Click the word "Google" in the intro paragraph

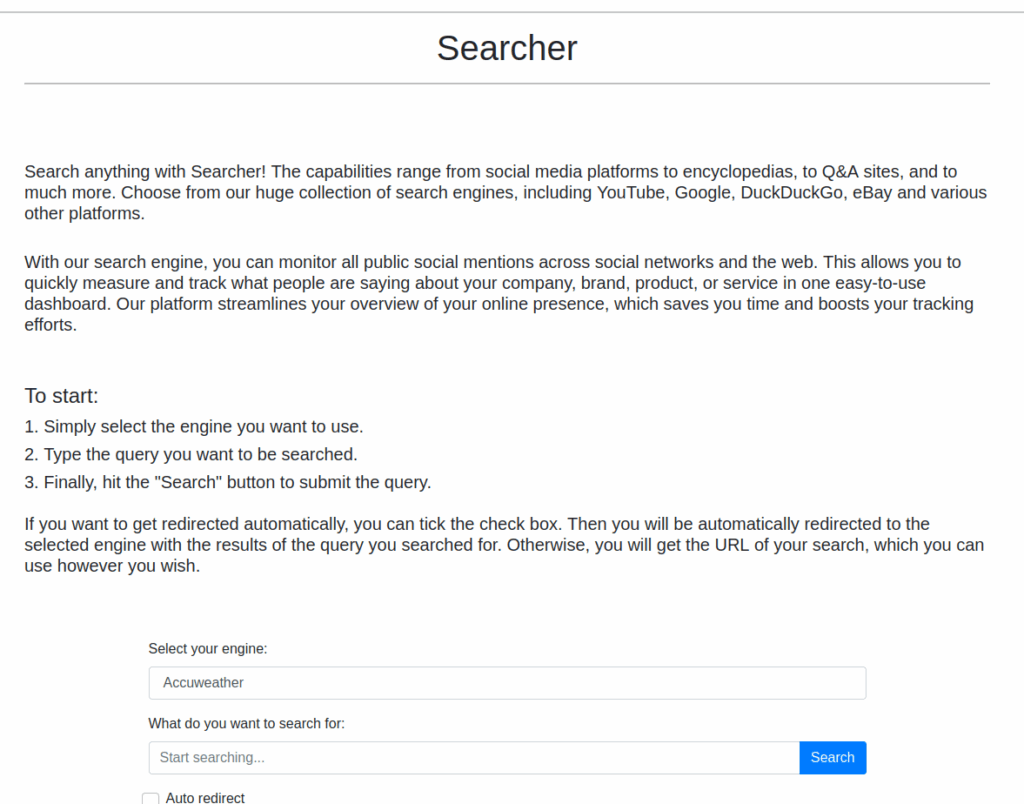(x=703, y=193)
